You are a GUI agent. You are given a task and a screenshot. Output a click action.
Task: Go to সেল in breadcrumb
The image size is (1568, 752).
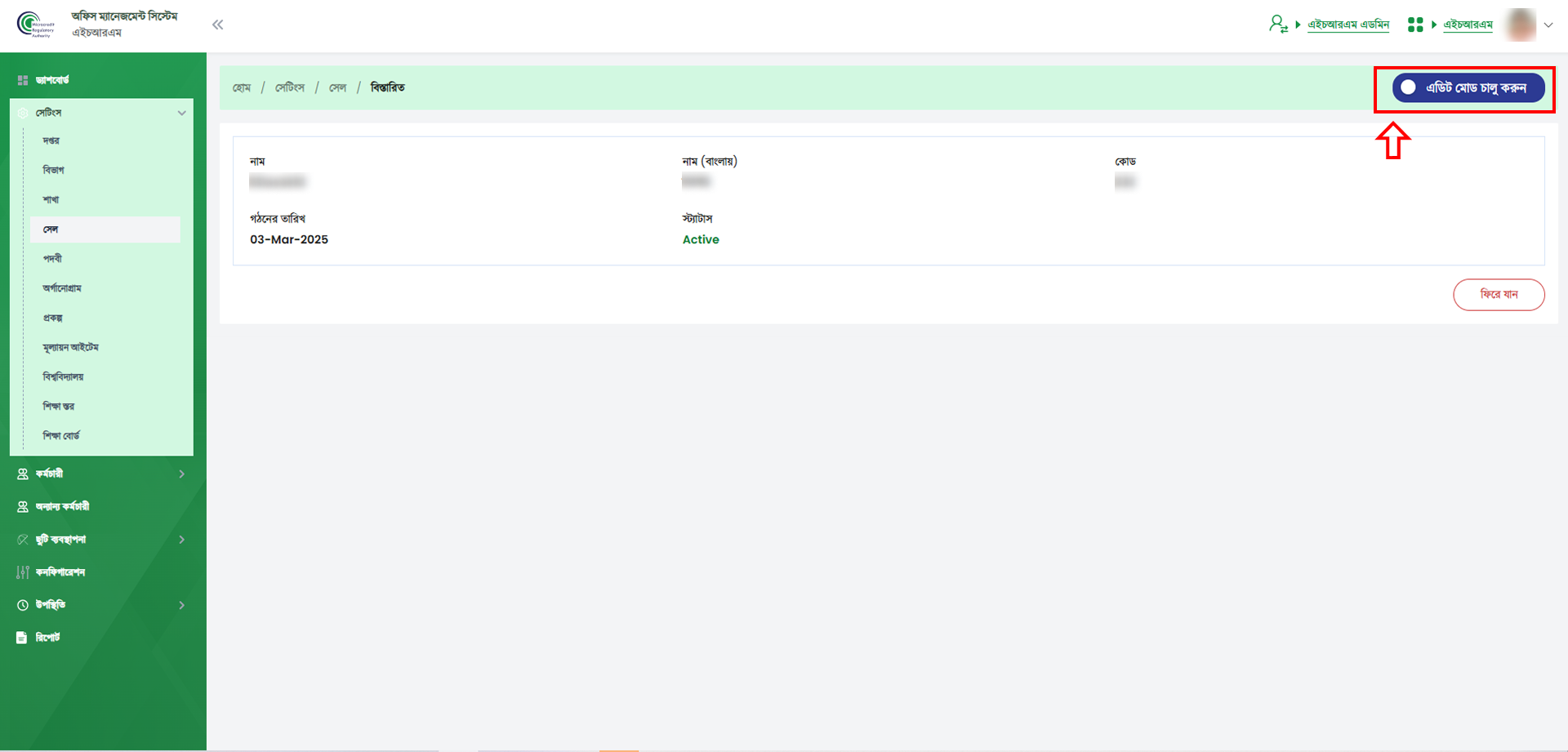338,87
